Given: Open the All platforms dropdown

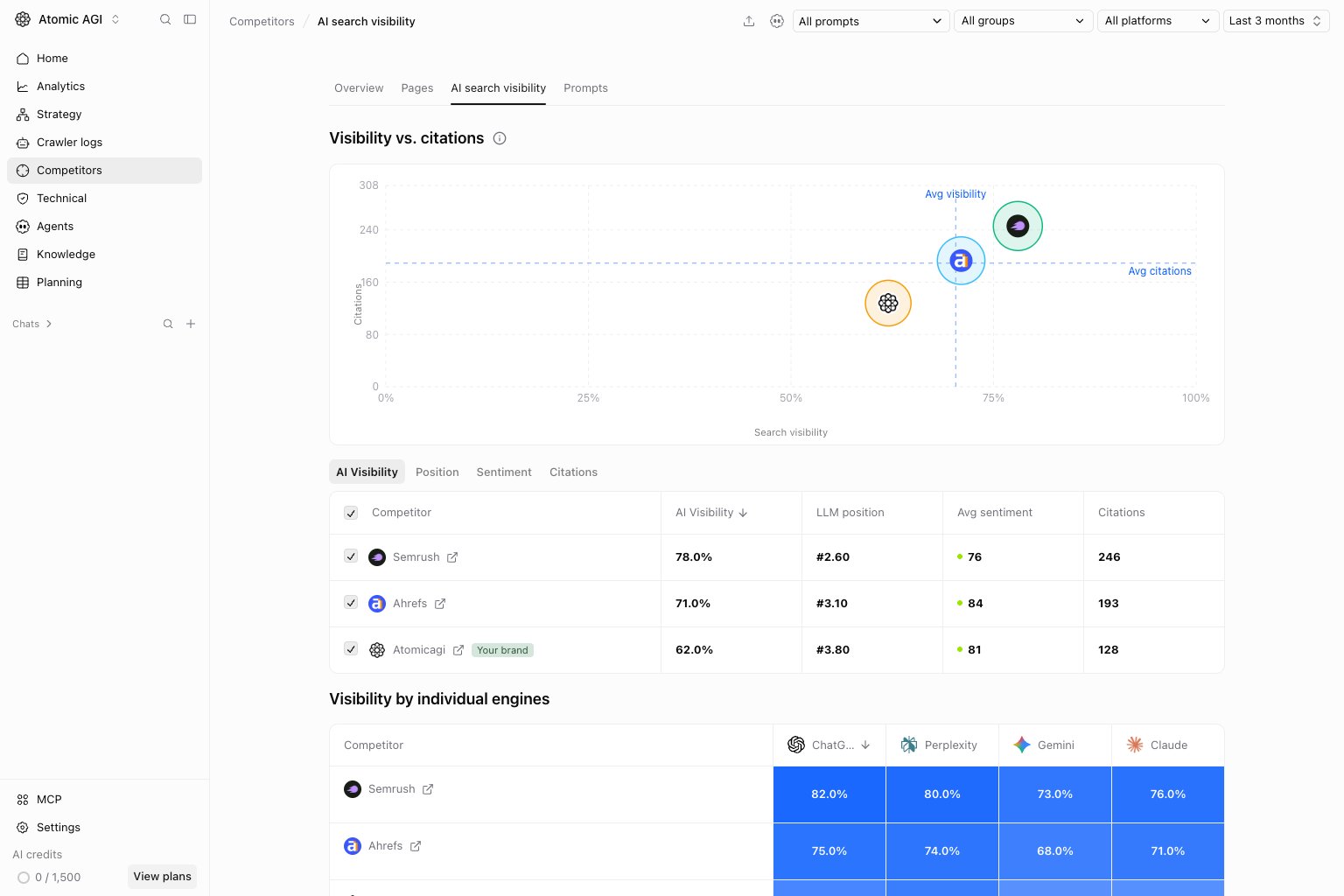Looking at the screenshot, I should click(1158, 21).
